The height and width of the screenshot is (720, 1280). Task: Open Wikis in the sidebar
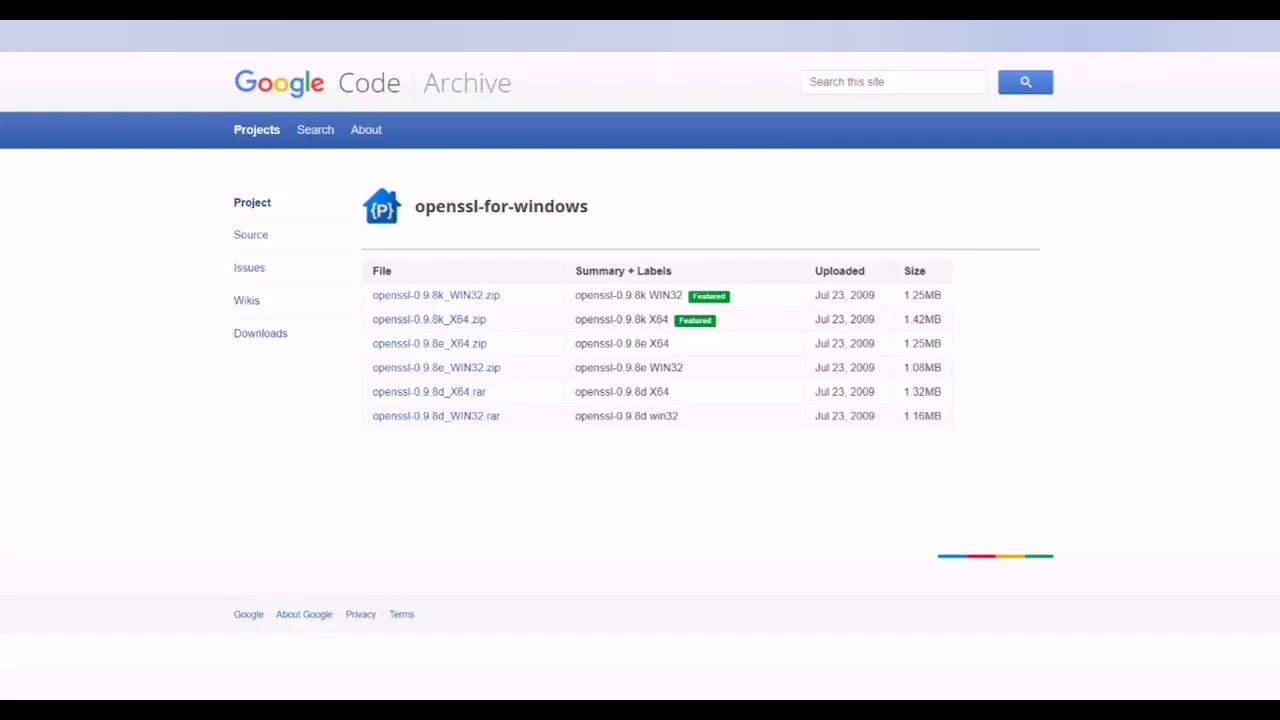coord(246,300)
